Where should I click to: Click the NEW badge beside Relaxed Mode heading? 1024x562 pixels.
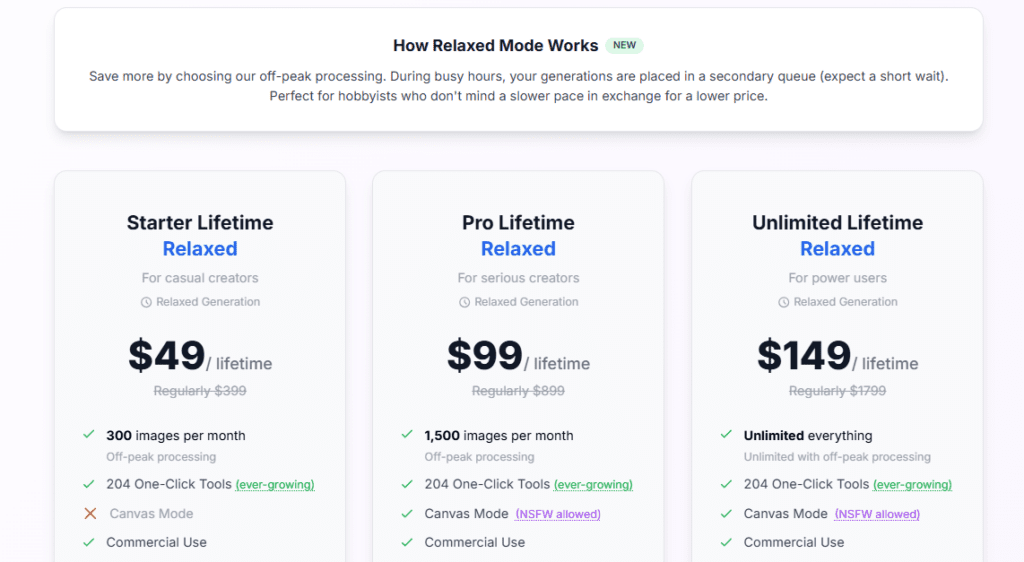coord(624,46)
